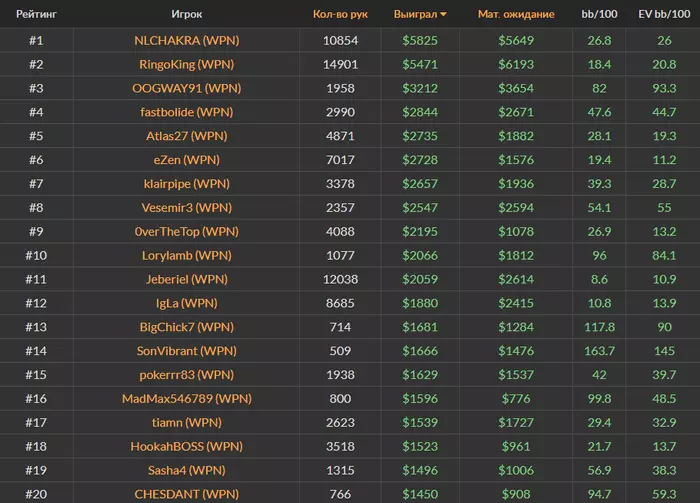Open player NLCHAKRA (WPN) profile
The image size is (700, 503).
pyautogui.click(x=187, y=40)
